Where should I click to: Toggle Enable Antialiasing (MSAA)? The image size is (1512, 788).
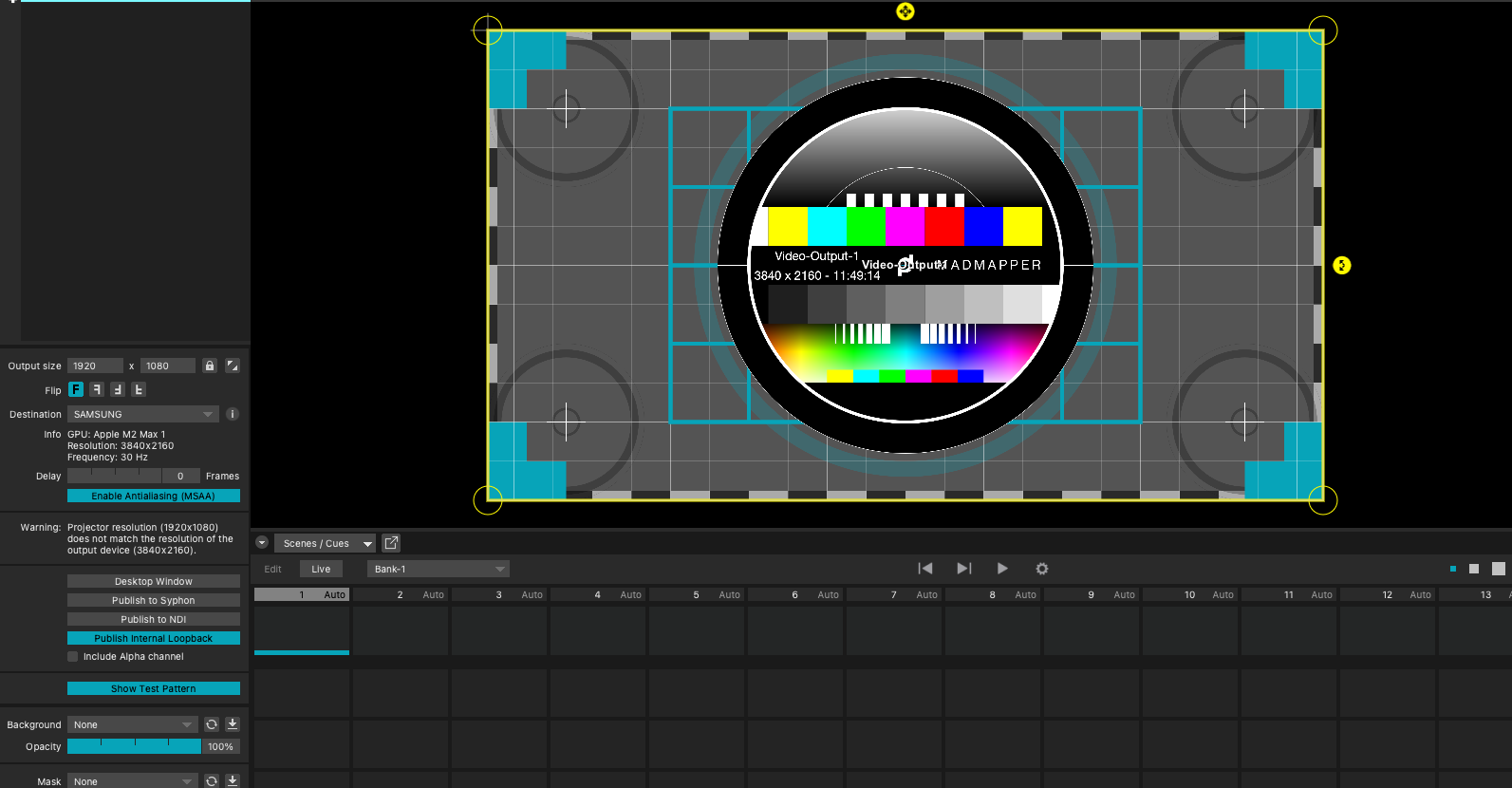(153, 496)
